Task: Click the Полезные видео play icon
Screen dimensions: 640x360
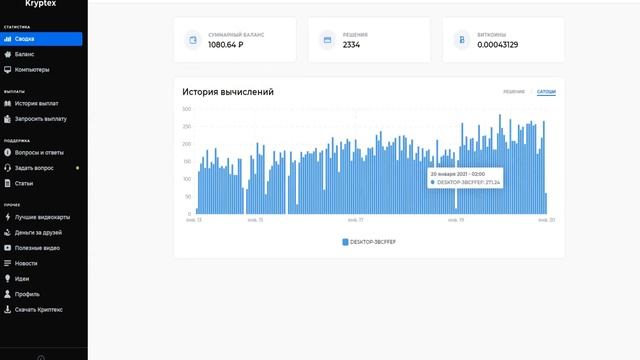Action: point(7,248)
